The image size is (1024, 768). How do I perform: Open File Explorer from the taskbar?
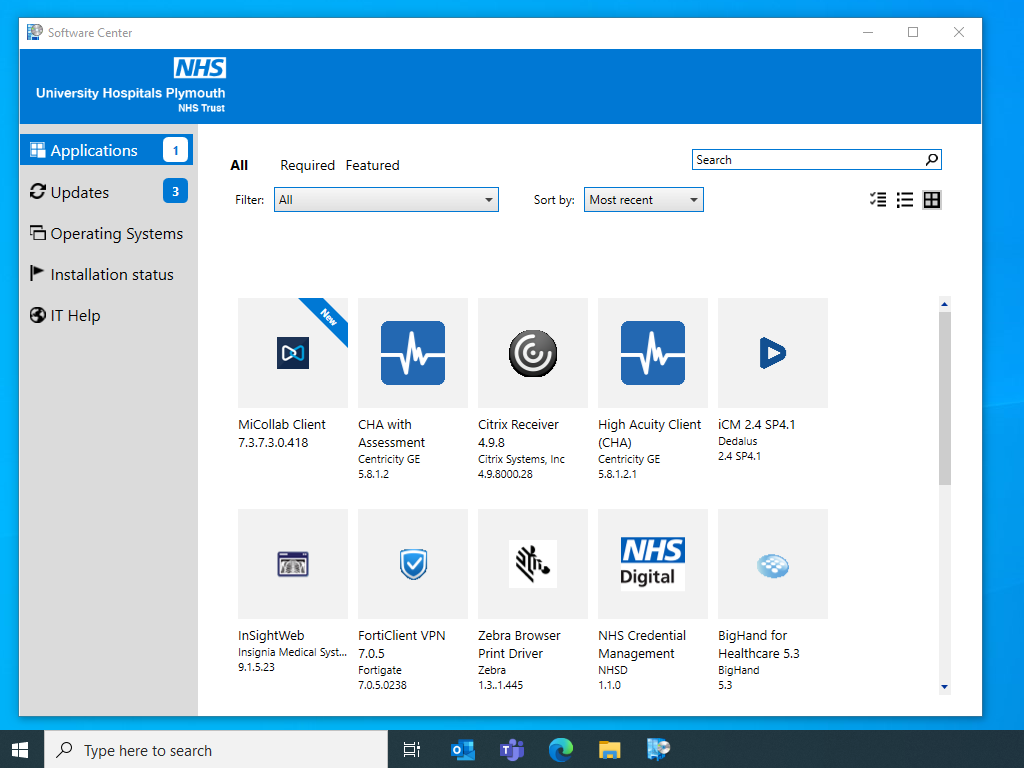609,750
